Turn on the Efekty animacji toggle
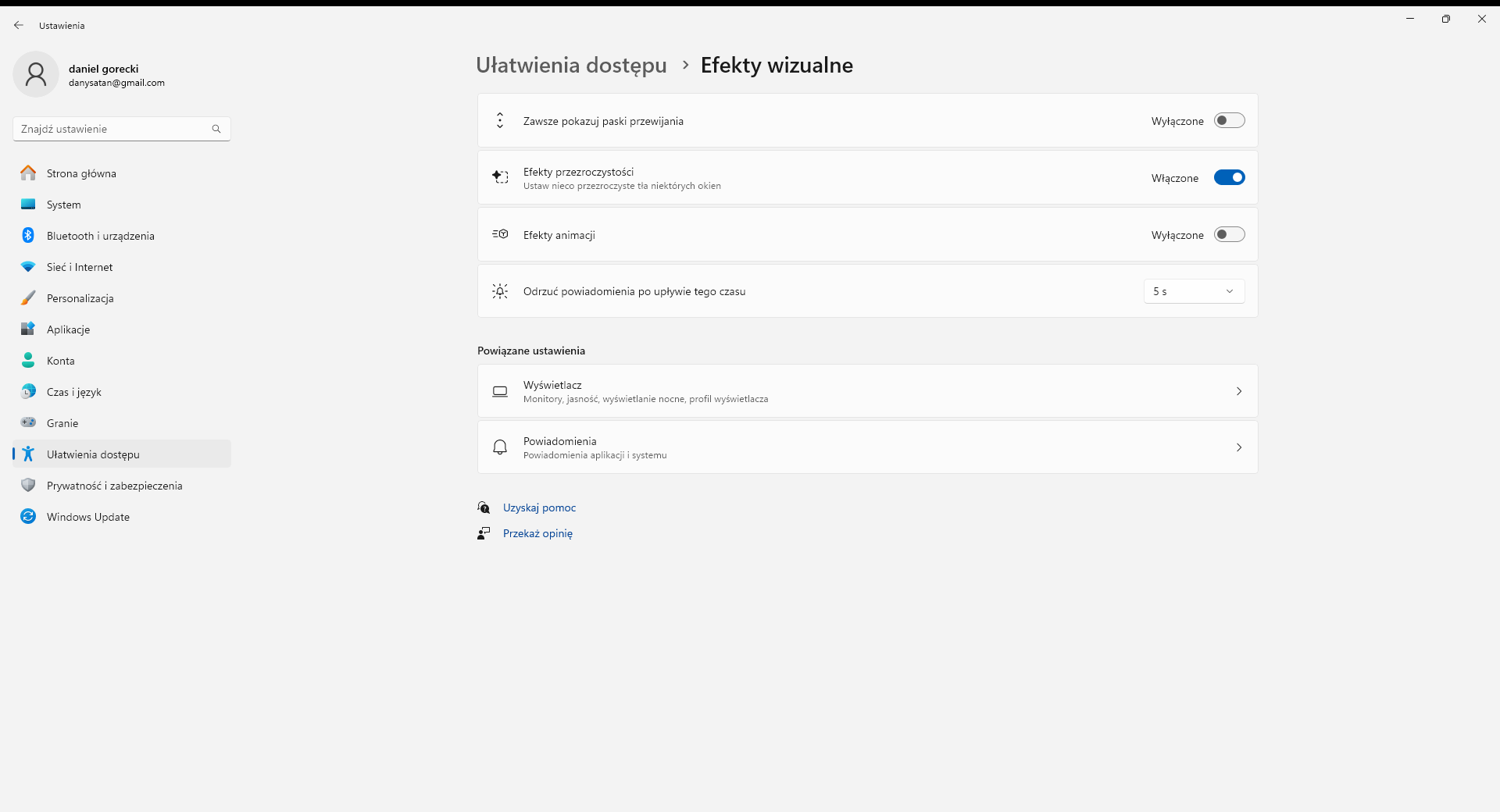This screenshot has height=812, width=1500. click(1229, 235)
